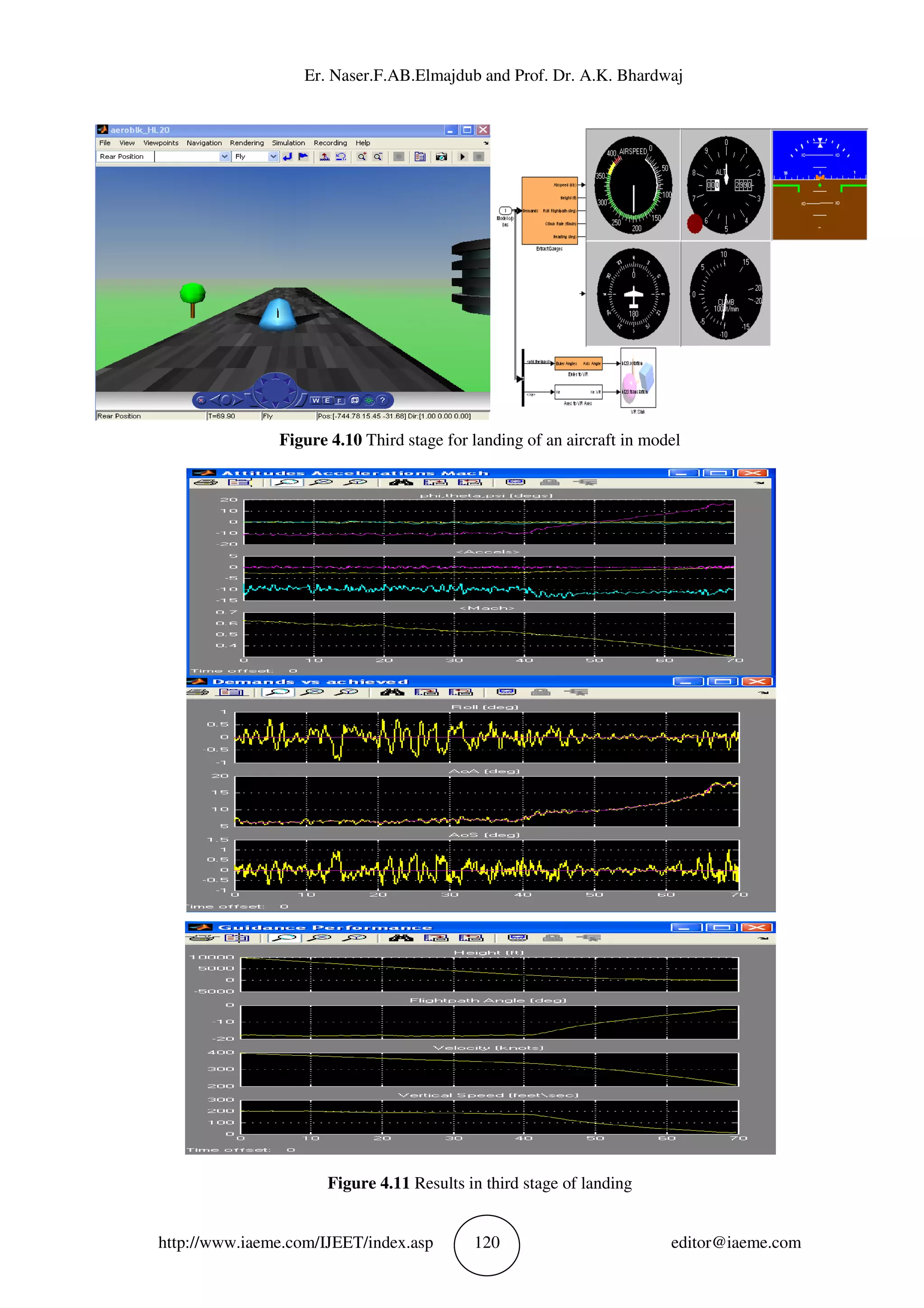Click the central navigation wheel control
The height and width of the screenshot is (1308, 924).
pos(276,391)
